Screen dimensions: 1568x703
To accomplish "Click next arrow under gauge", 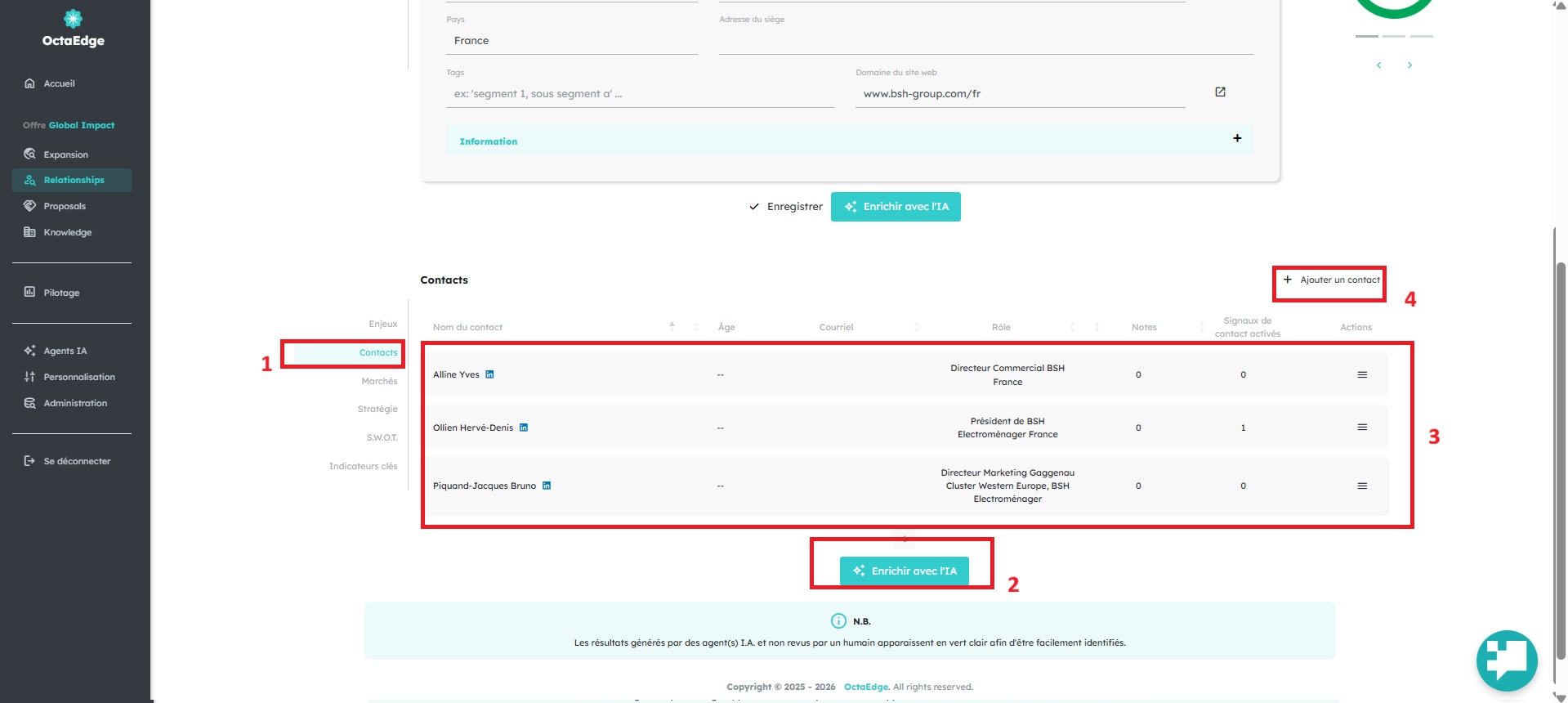I will (x=1409, y=65).
